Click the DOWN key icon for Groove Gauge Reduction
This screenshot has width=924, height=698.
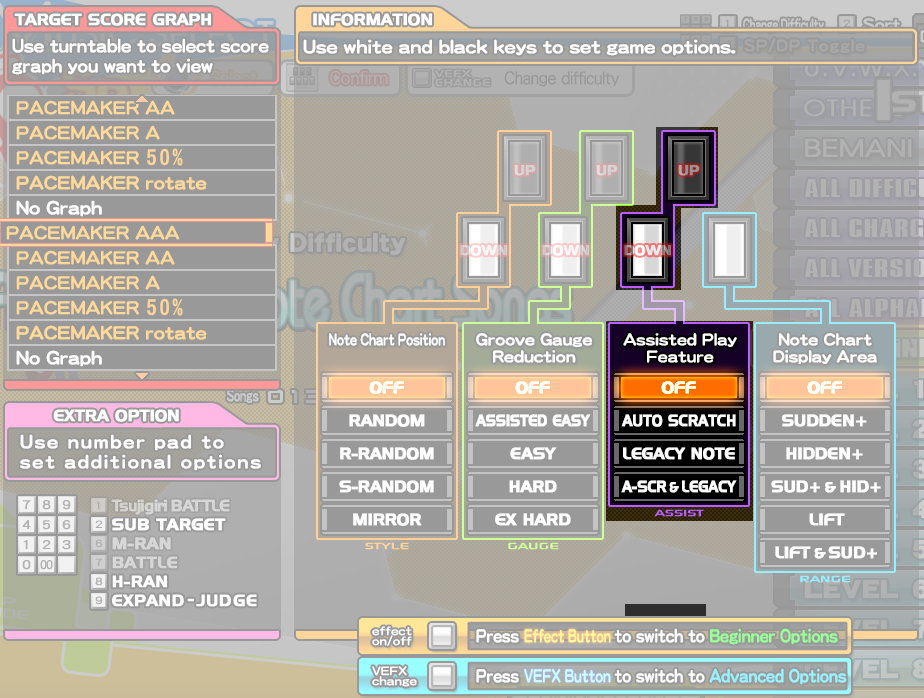[566, 249]
